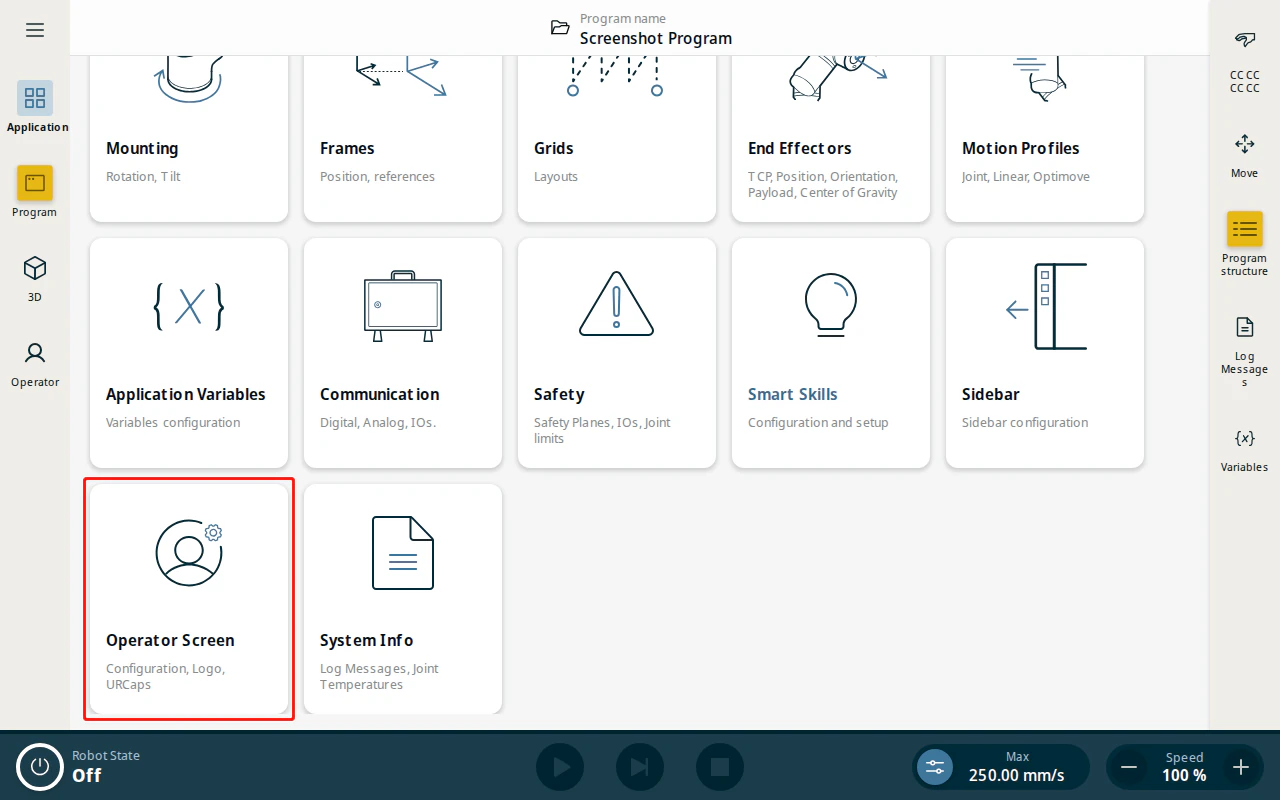Stop the program
The width and height of the screenshot is (1280, 800).
coord(720,767)
